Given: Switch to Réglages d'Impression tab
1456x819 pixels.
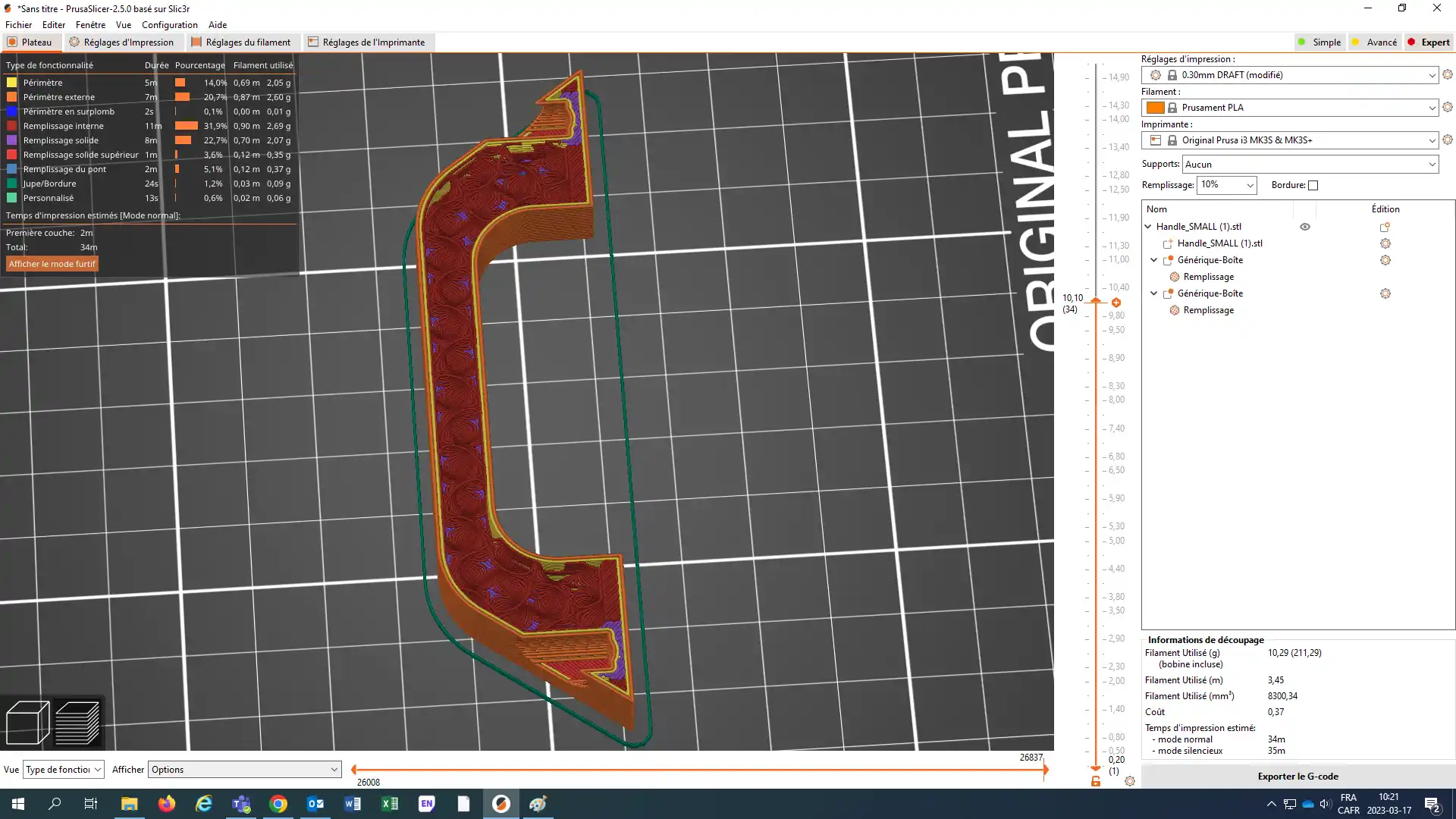Looking at the screenshot, I should [122, 42].
